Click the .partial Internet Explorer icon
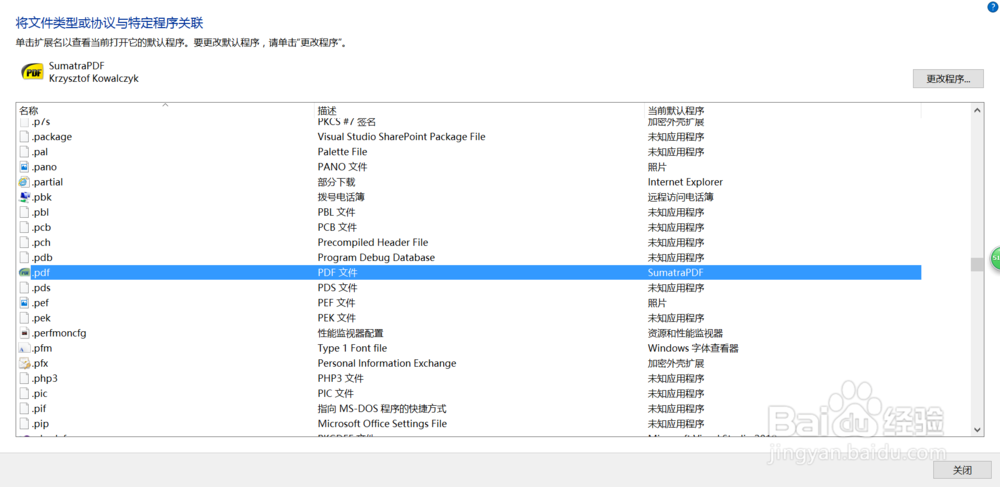The height and width of the screenshot is (487, 1000). click(x=24, y=182)
